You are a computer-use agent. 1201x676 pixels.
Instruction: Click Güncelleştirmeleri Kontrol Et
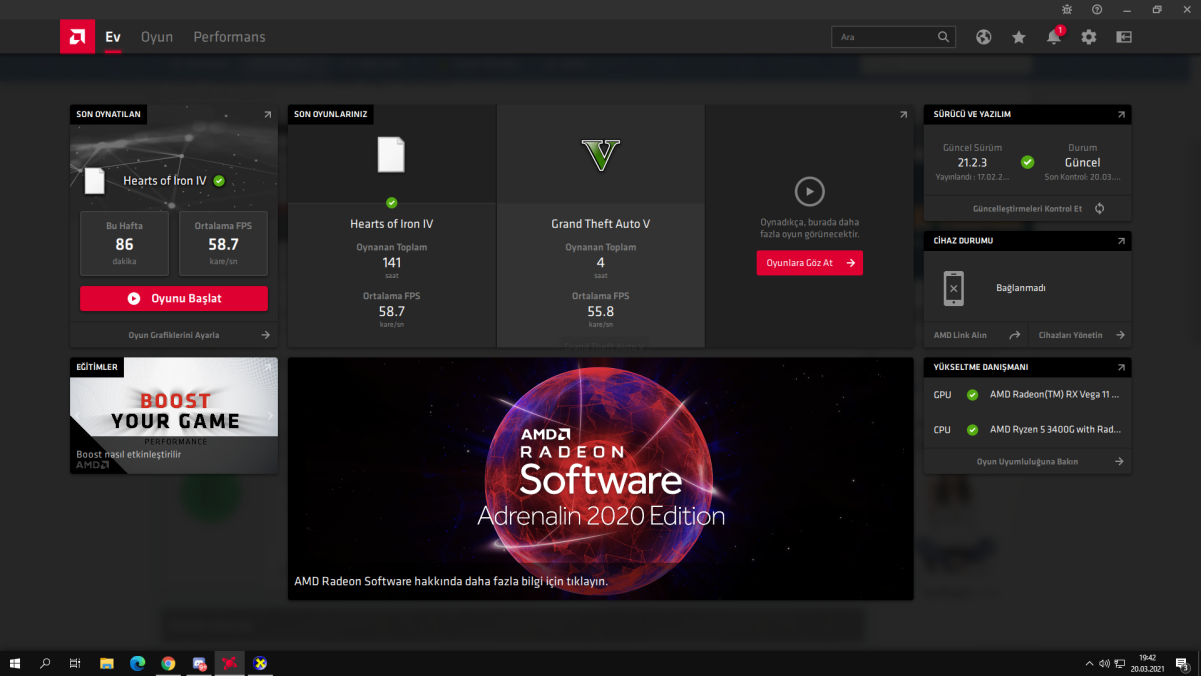click(1027, 209)
